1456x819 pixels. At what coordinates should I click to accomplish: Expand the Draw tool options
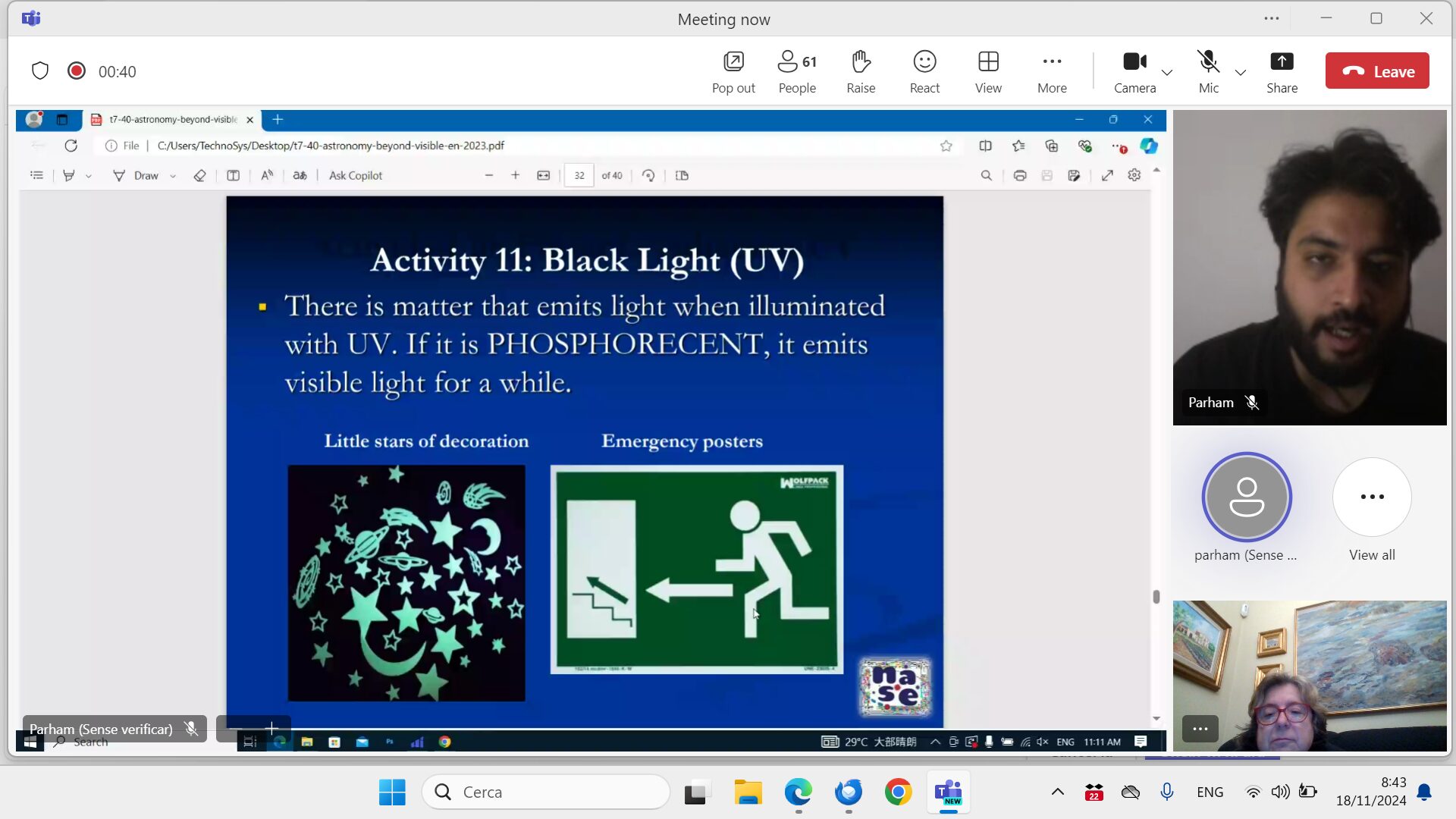(173, 176)
